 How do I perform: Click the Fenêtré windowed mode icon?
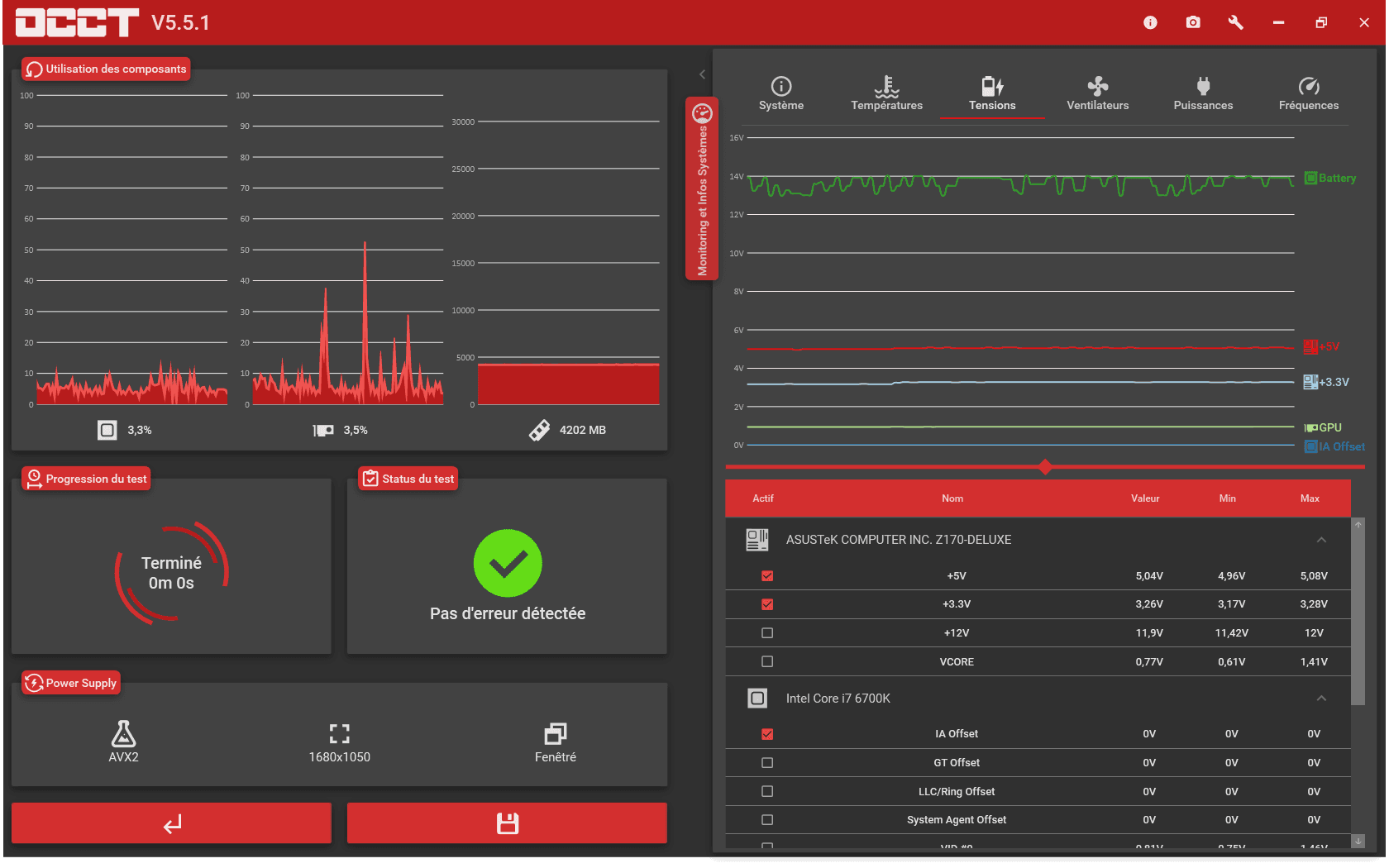(x=556, y=733)
